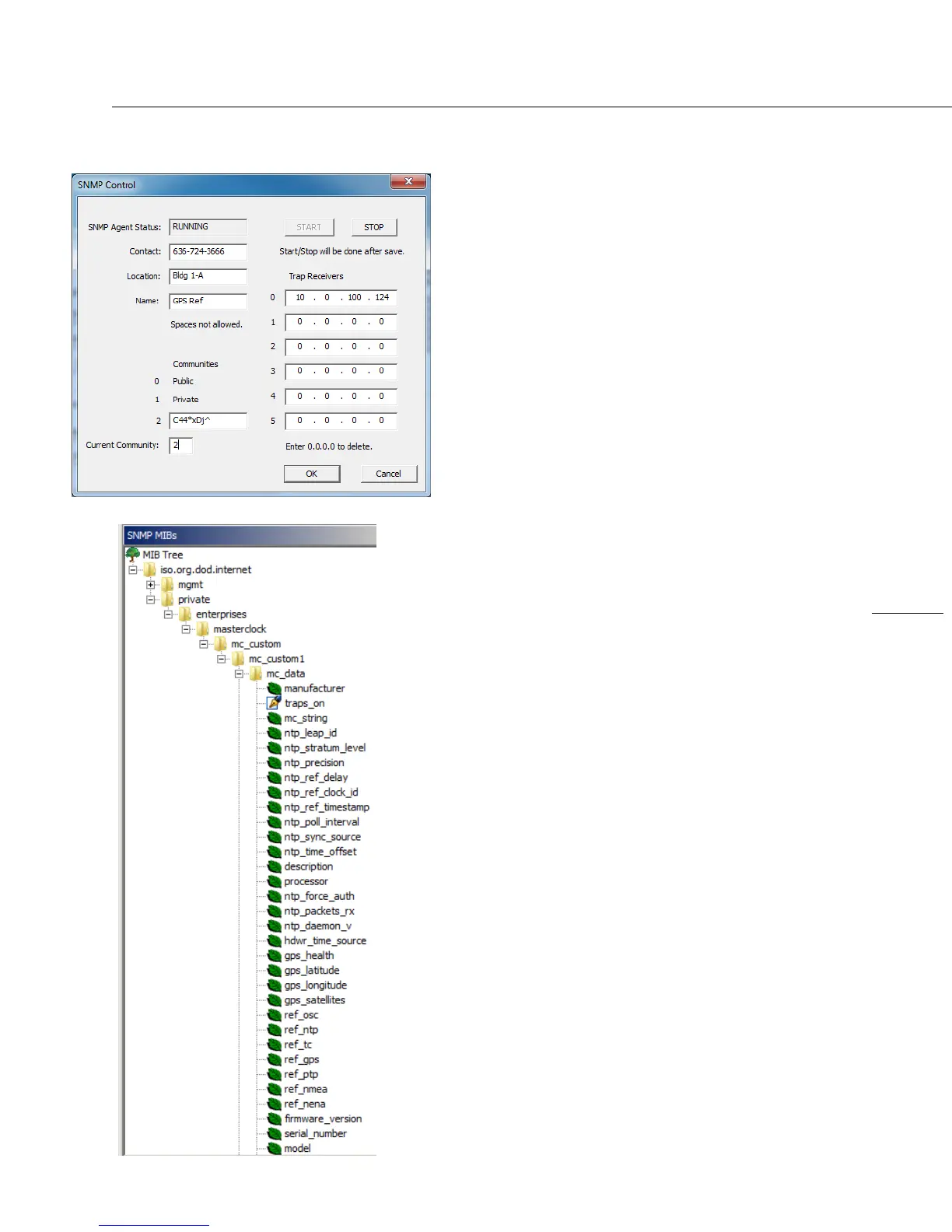Click the ntp_sync_source leaf icon
The height and width of the screenshot is (1232, 952).
[x=274, y=837]
